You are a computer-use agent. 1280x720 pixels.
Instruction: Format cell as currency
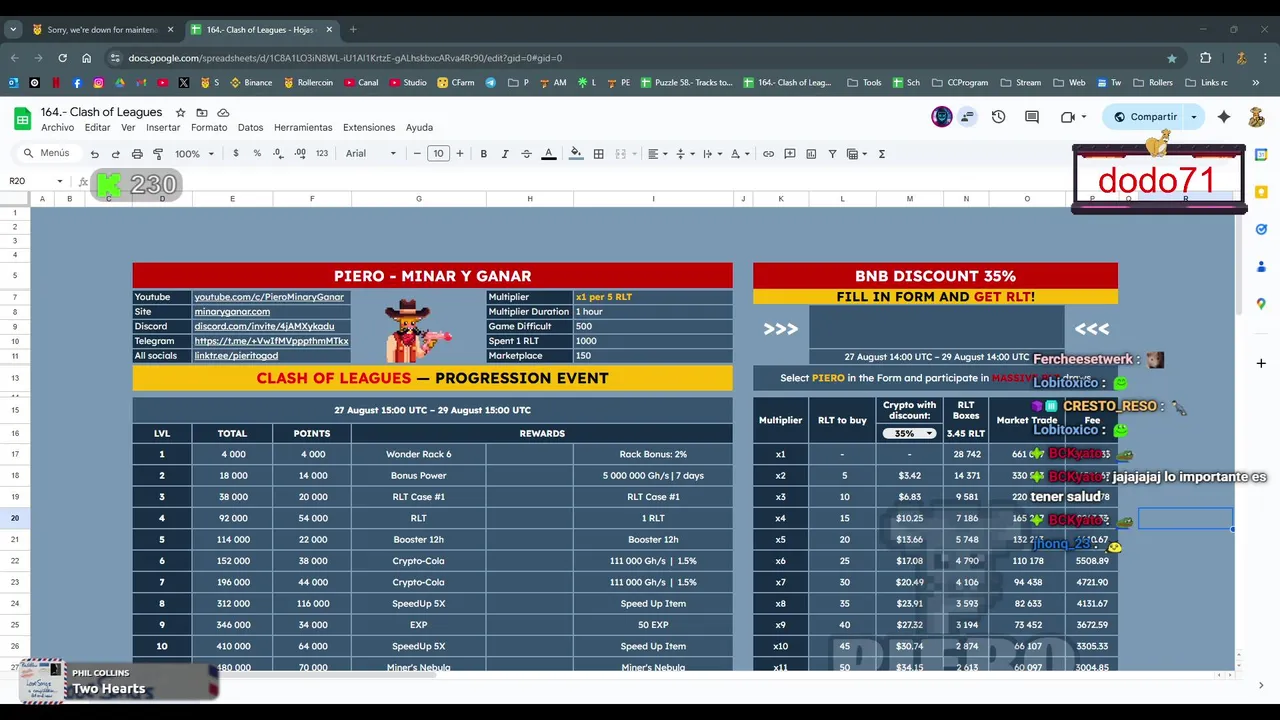[236, 154]
